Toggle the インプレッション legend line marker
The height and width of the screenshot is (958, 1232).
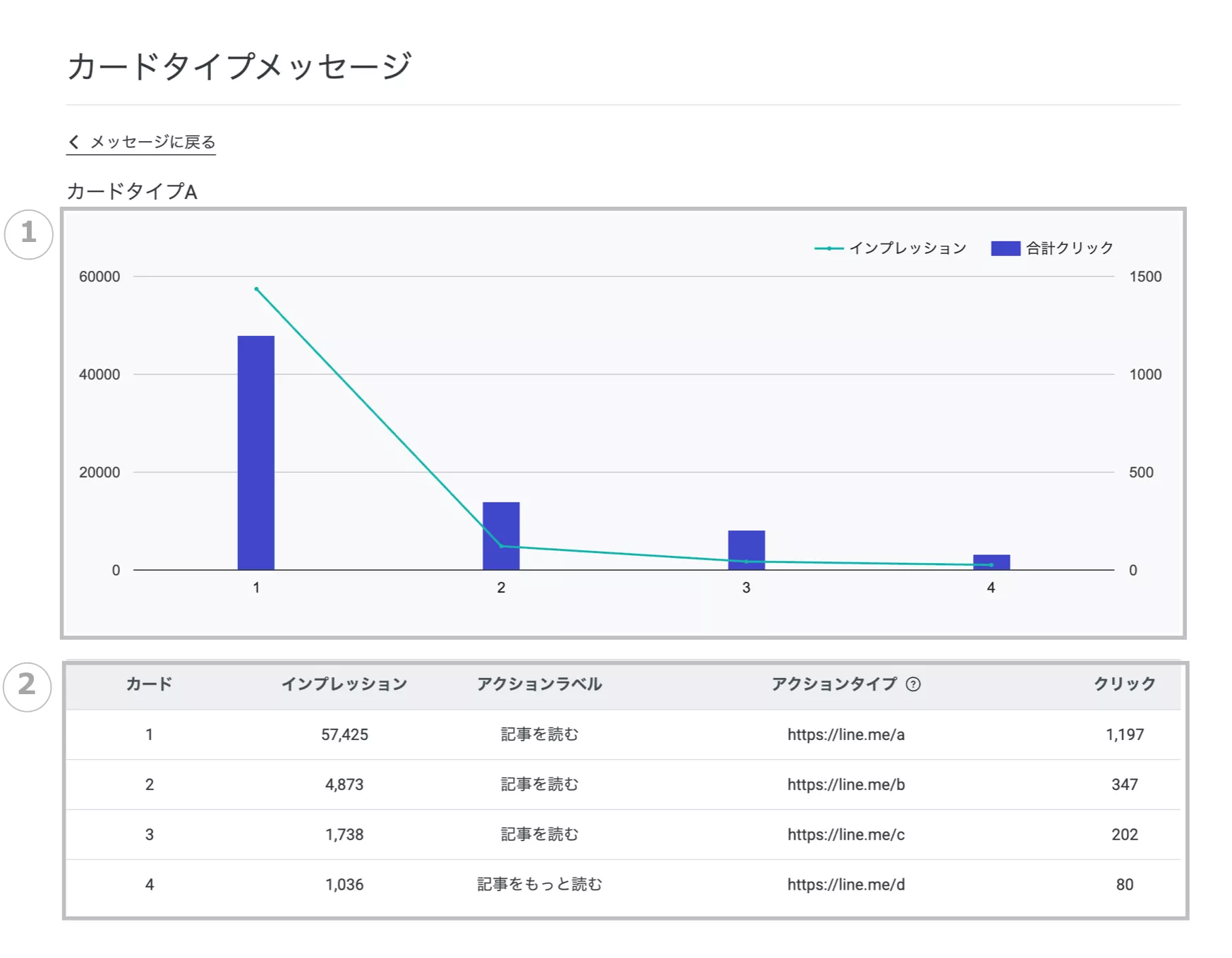tap(828, 248)
